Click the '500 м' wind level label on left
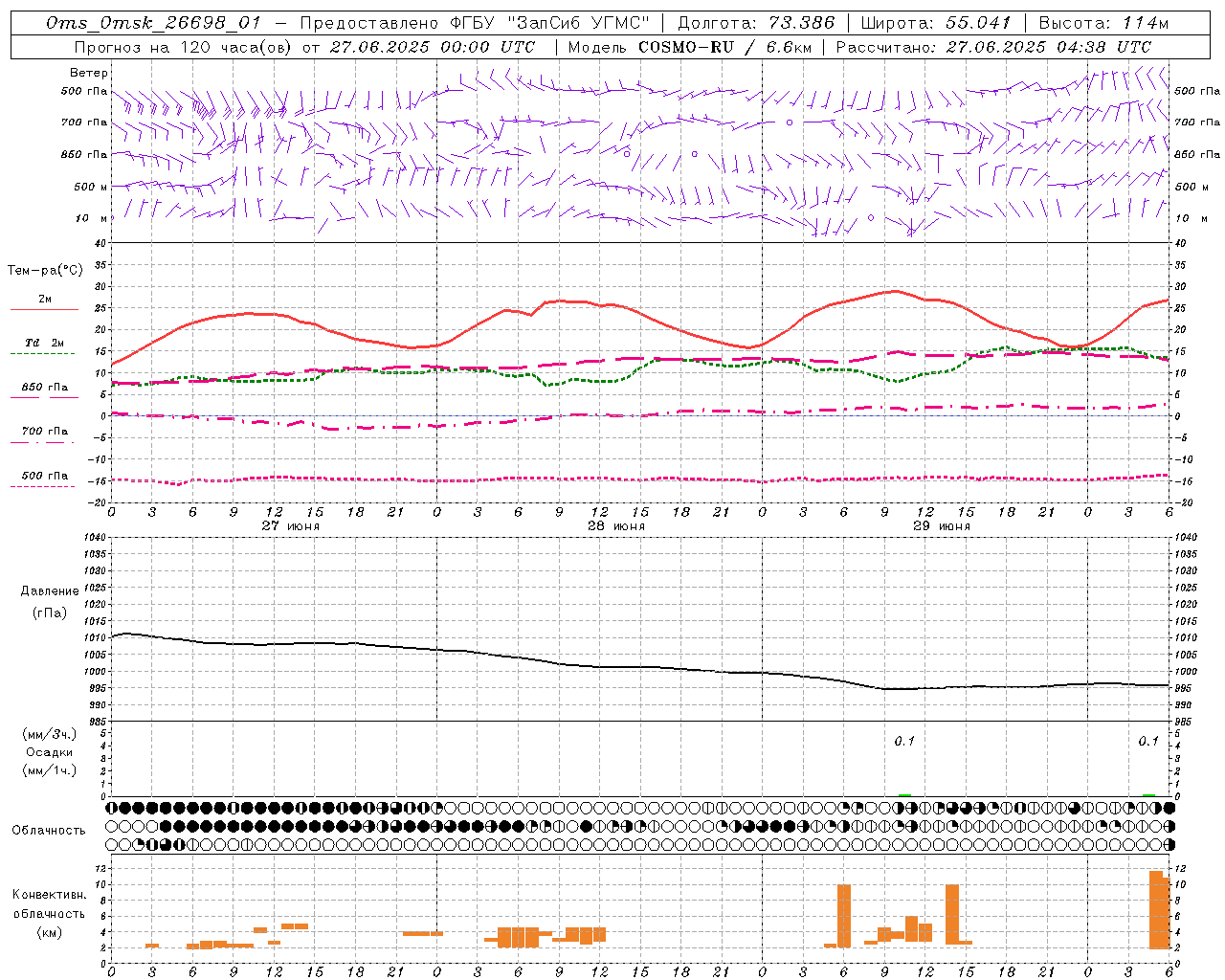1225x980 pixels. pyautogui.click(x=91, y=187)
